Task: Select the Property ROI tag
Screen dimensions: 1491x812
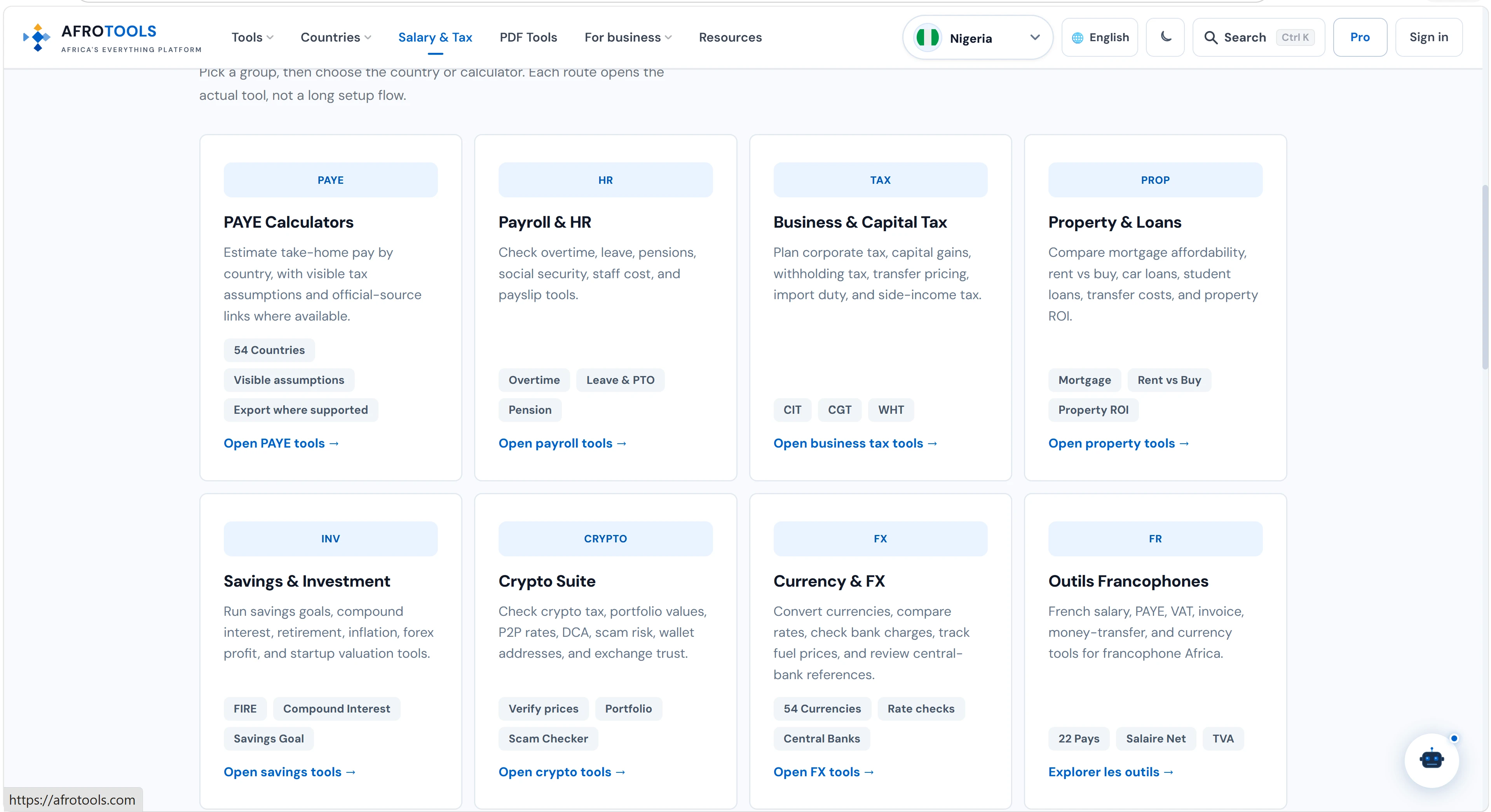Action: (1093, 410)
